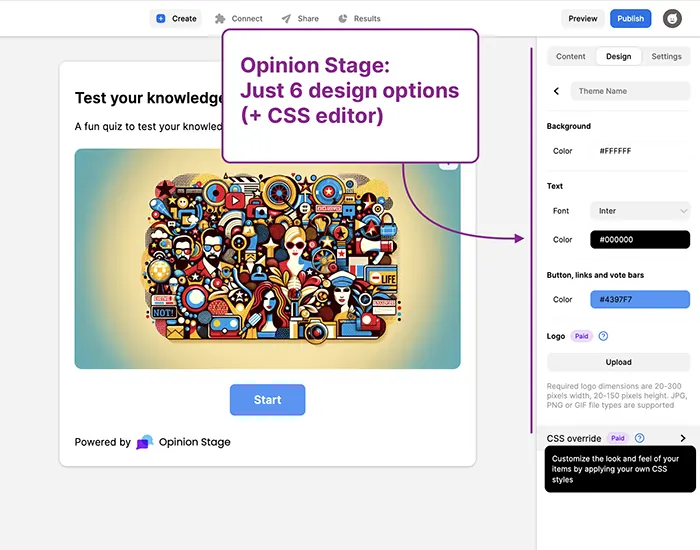Image resolution: width=700 pixels, height=550 pixels.
Task: Click the Publish button
Action: (x=630, y=19)
